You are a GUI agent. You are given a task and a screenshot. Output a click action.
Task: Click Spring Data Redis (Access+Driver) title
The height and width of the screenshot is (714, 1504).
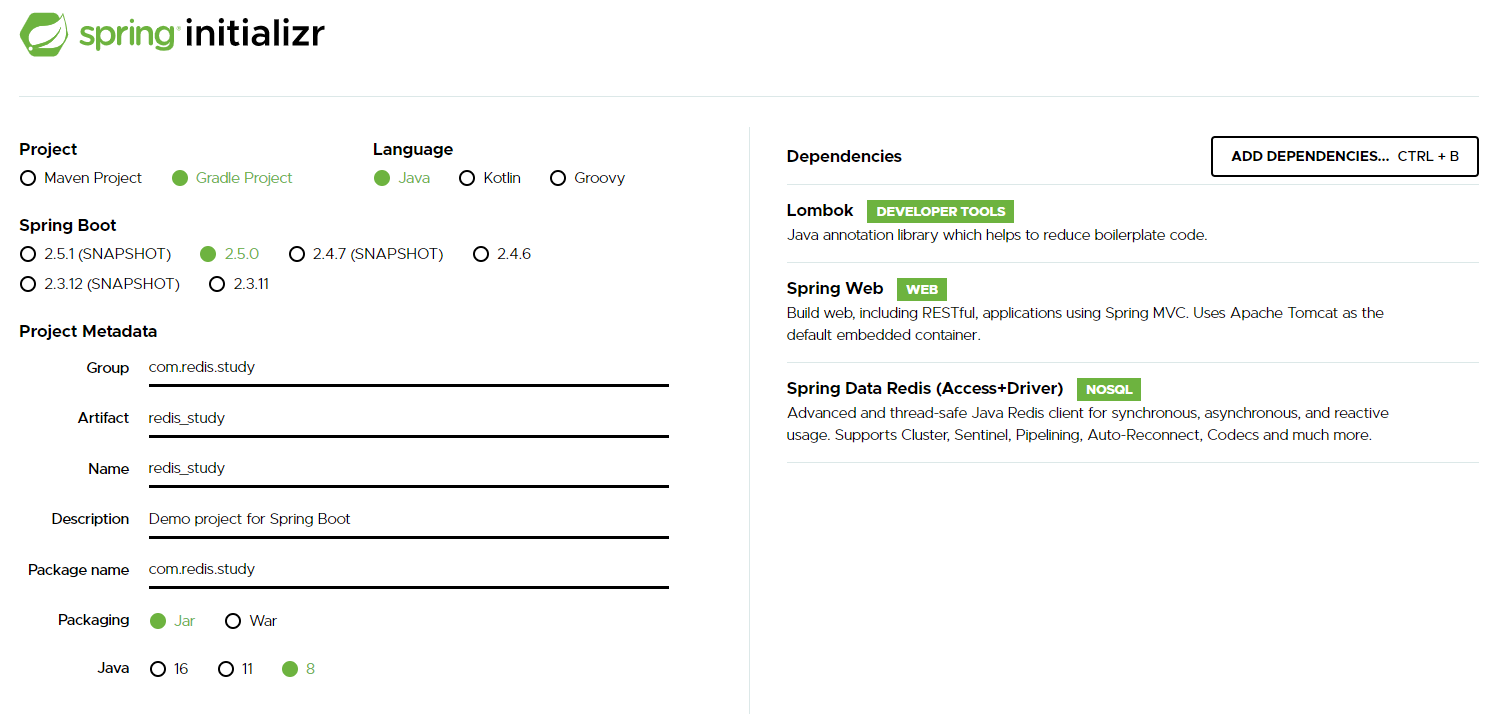[x=925, y=388]
